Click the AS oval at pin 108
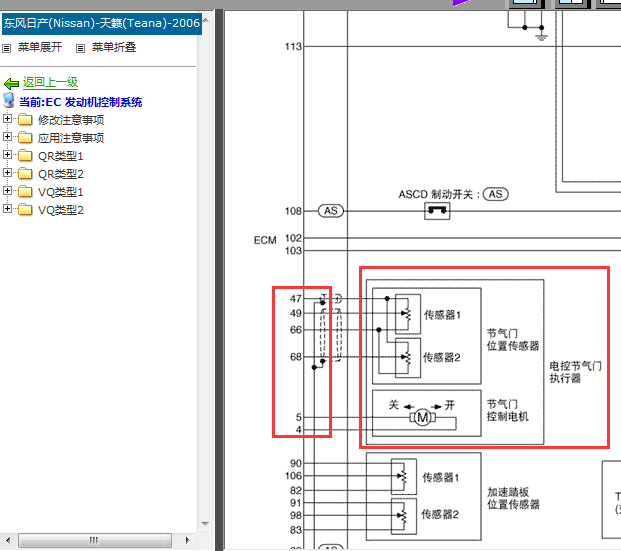Image resolution: width=621 pixels, height=551 pixels. [x=331, y=211]
